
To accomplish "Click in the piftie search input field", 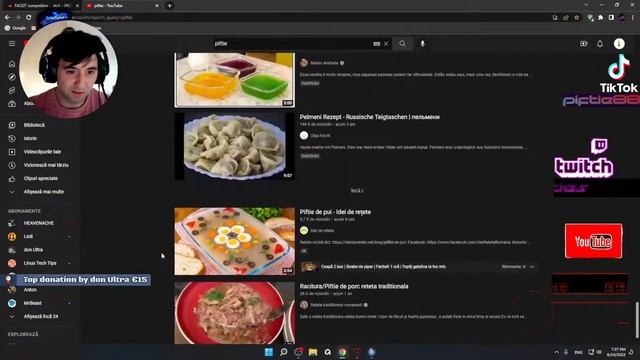I will (292, 44).
